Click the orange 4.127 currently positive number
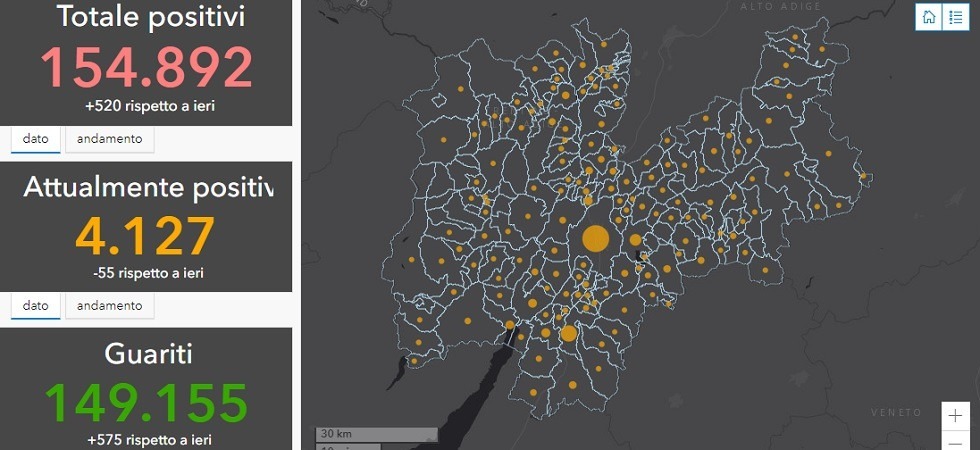This screenshot has height=450, width=980. (146, 236)
